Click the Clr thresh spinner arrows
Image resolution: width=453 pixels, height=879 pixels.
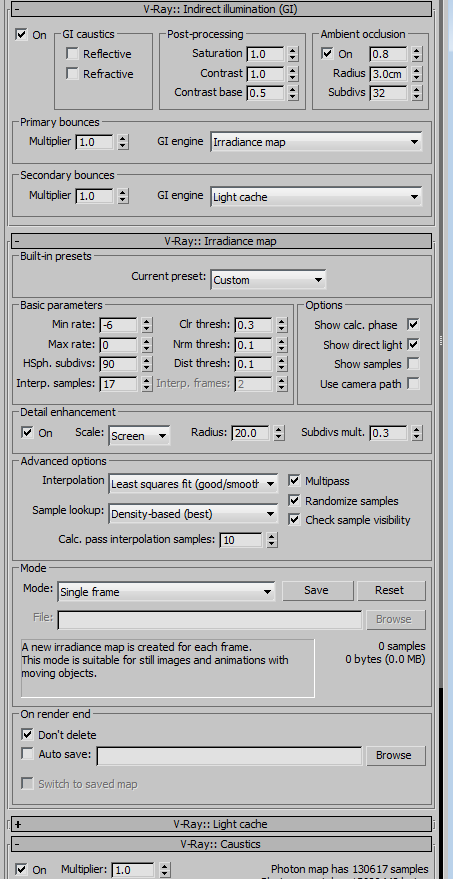click(281, 325)
